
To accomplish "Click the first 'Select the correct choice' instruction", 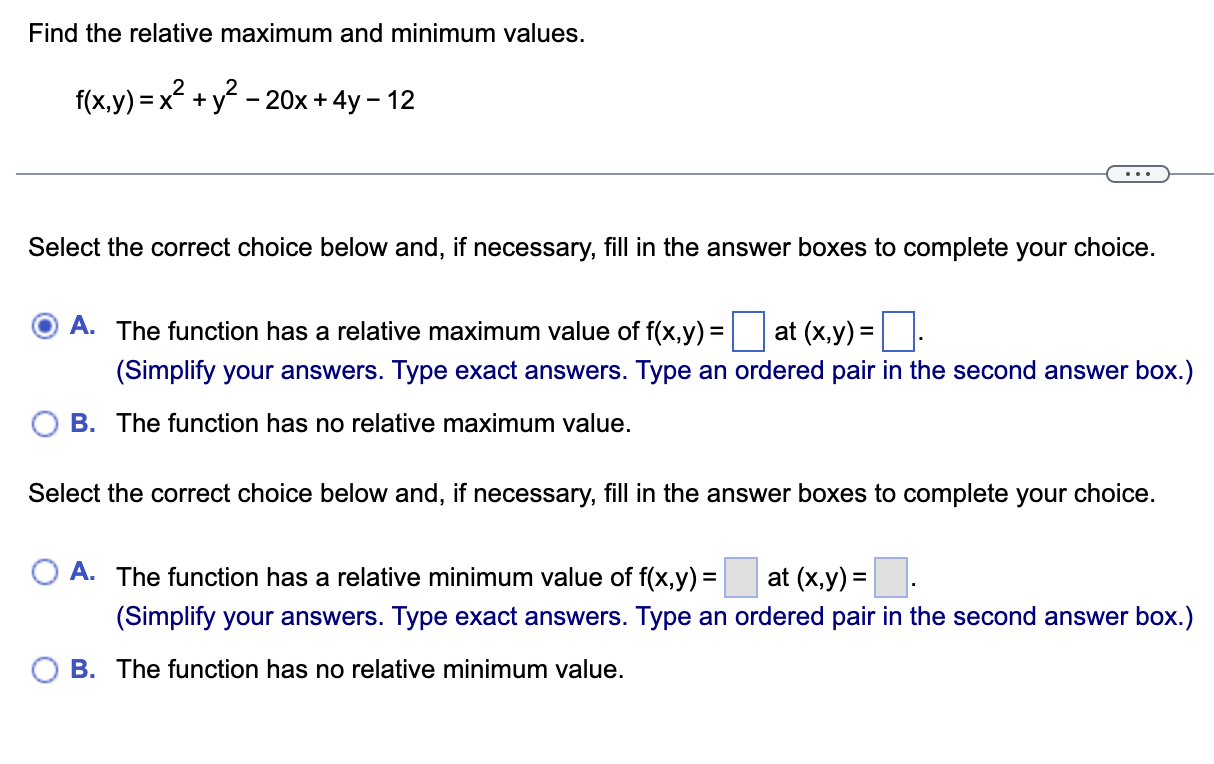I will pos(592,248).
